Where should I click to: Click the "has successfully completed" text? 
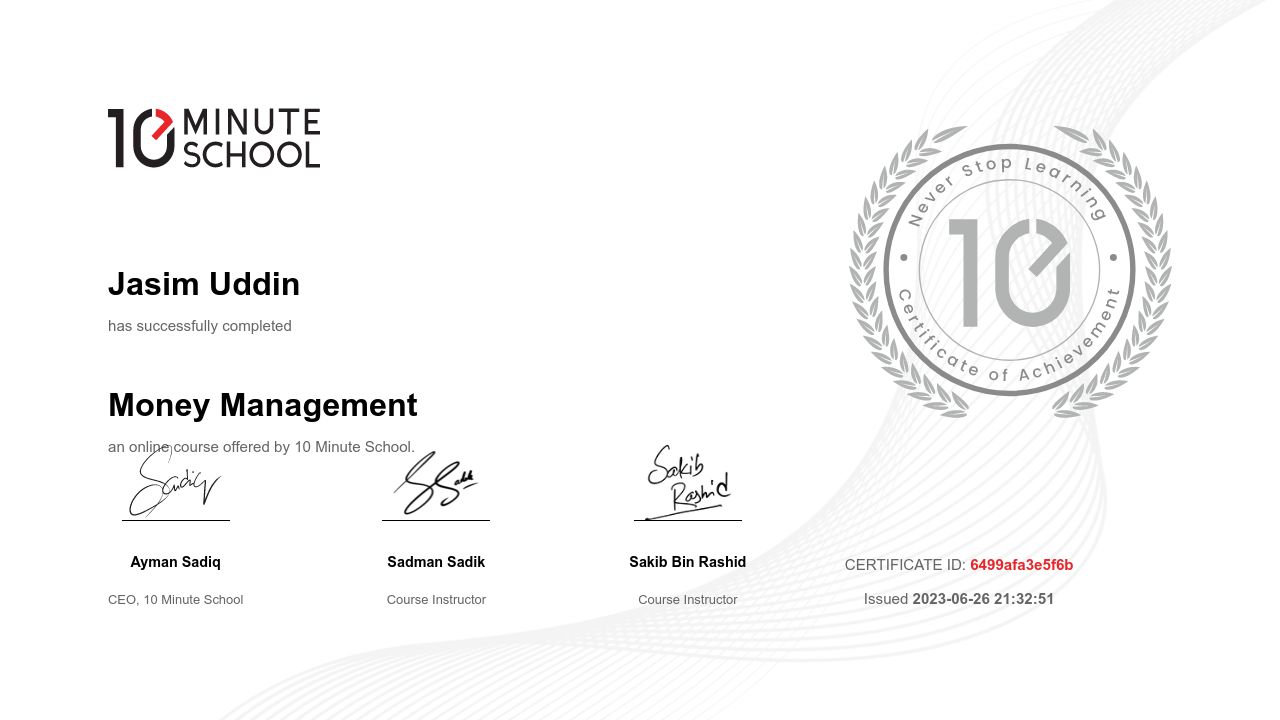200,326
